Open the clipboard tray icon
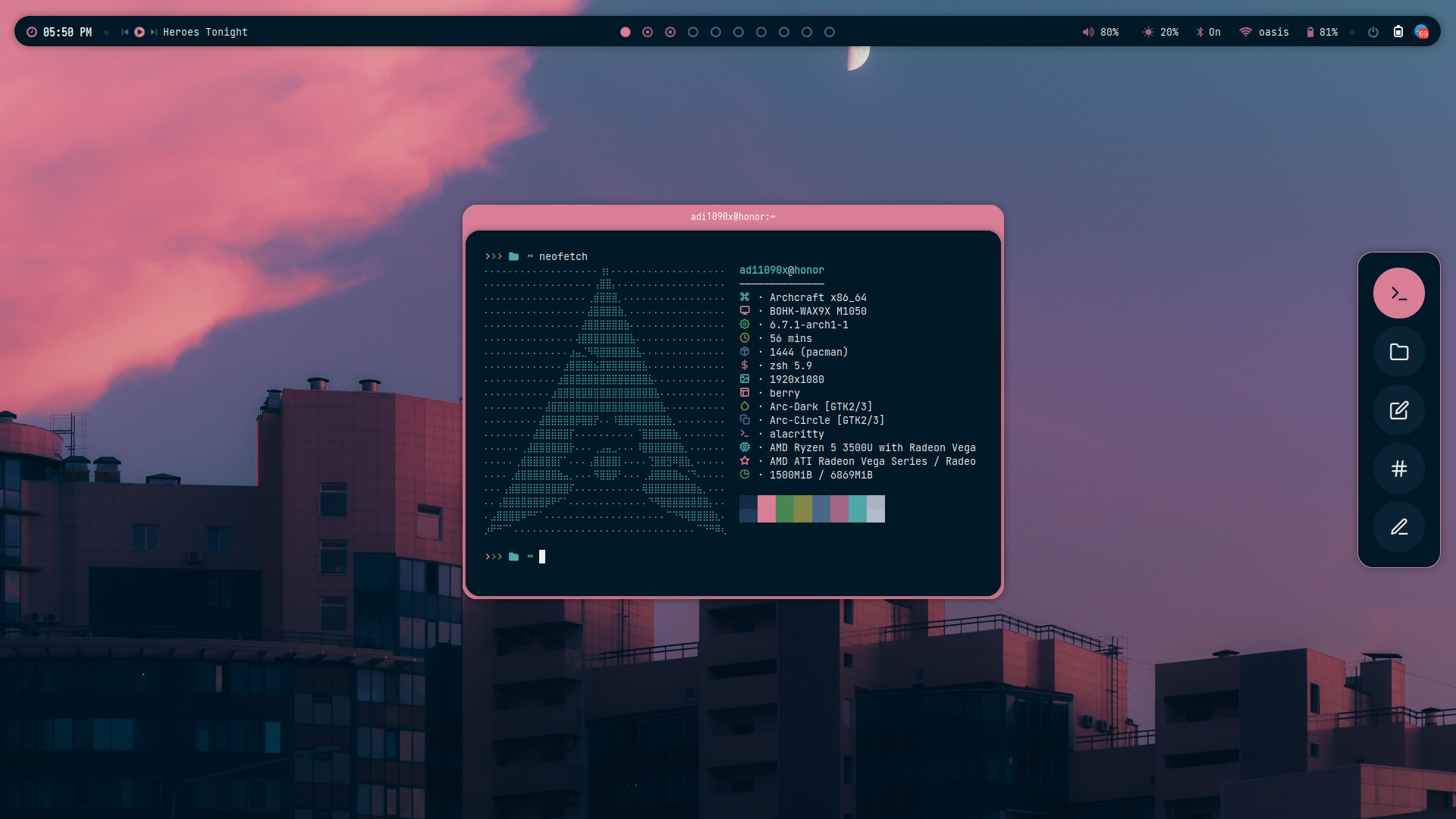This screenshot has height=819, width=1456. pyautogui.click(x=1398, y=32)
